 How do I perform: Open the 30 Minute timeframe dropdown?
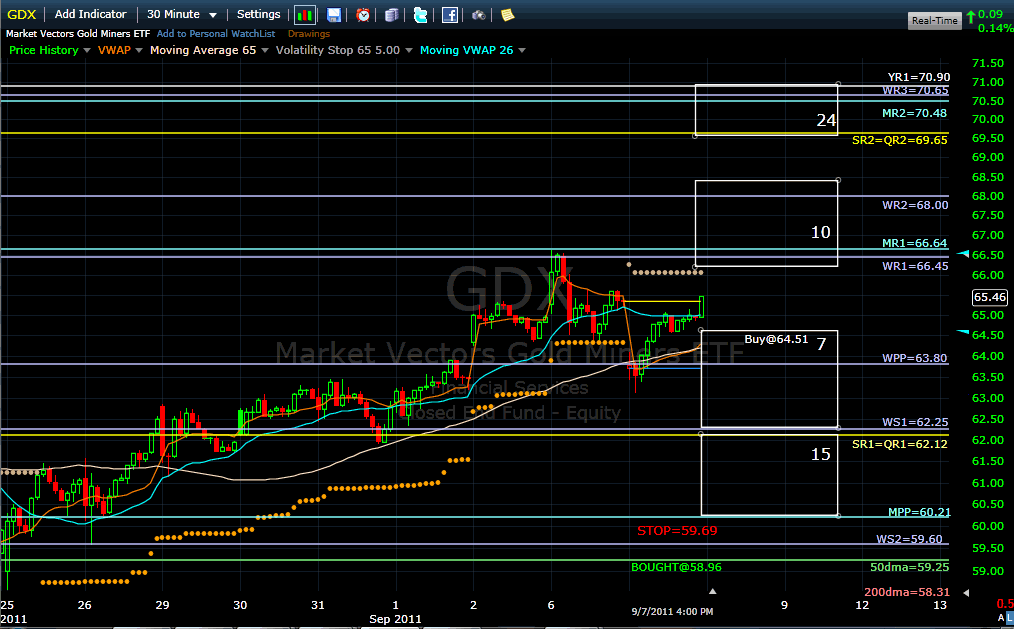click(x=182, y=14)
